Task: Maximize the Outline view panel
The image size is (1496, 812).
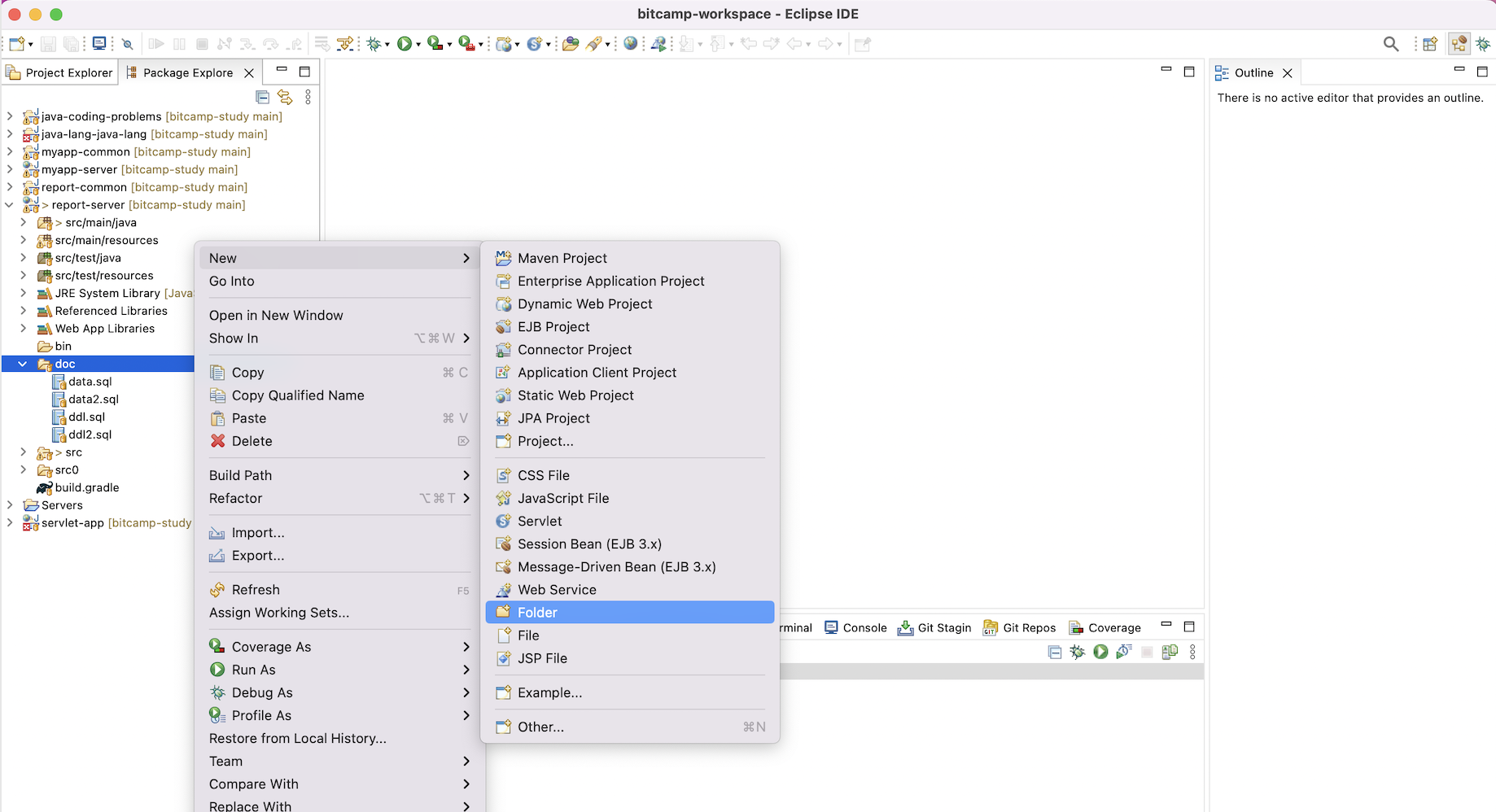Action: [x=1482, y=72]
